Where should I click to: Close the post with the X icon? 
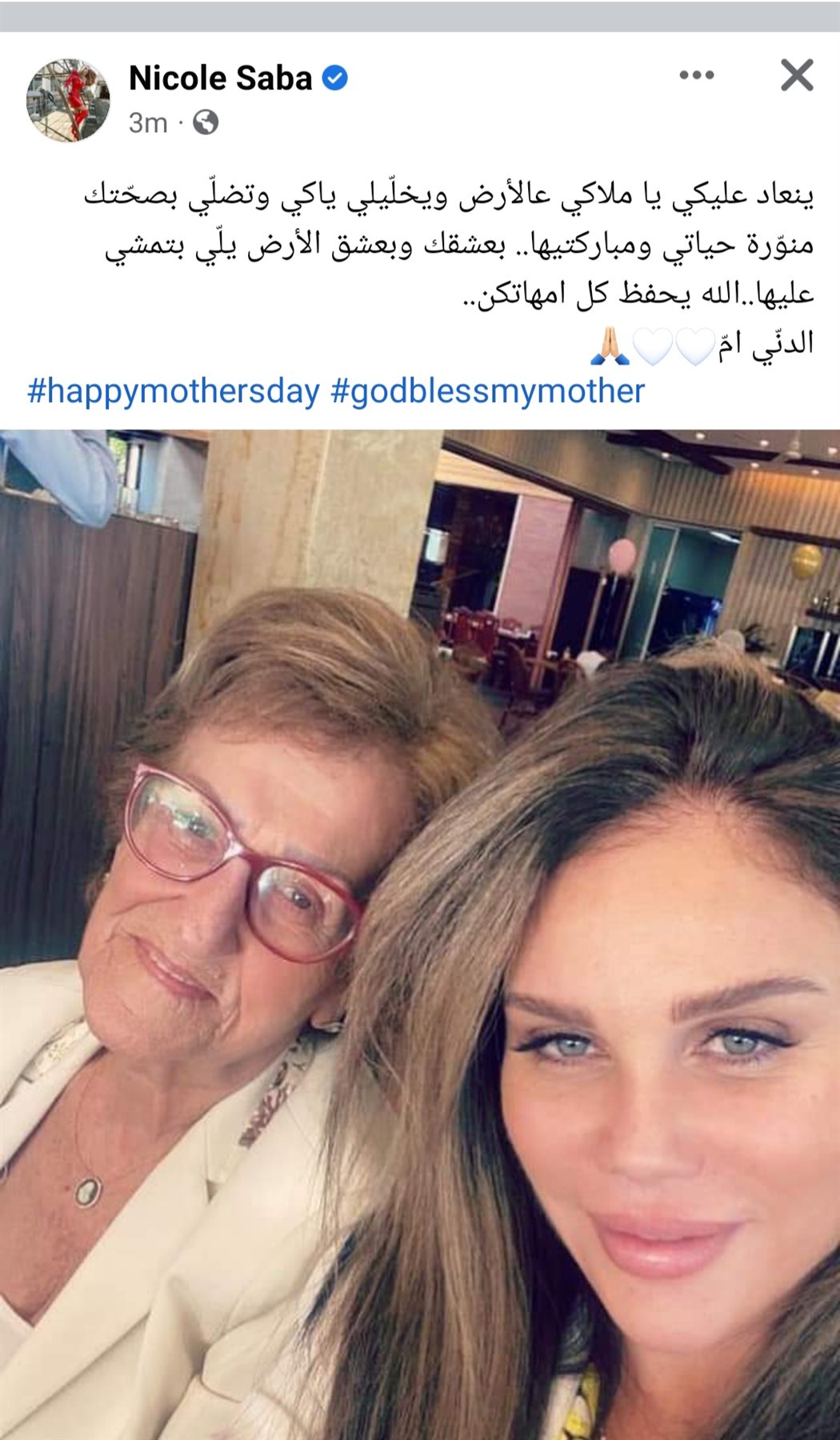(x=797, y=75)
